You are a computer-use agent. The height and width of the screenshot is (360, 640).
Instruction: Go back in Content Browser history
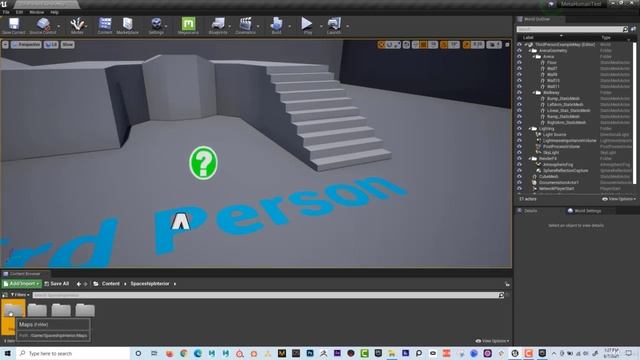point(78,284)
